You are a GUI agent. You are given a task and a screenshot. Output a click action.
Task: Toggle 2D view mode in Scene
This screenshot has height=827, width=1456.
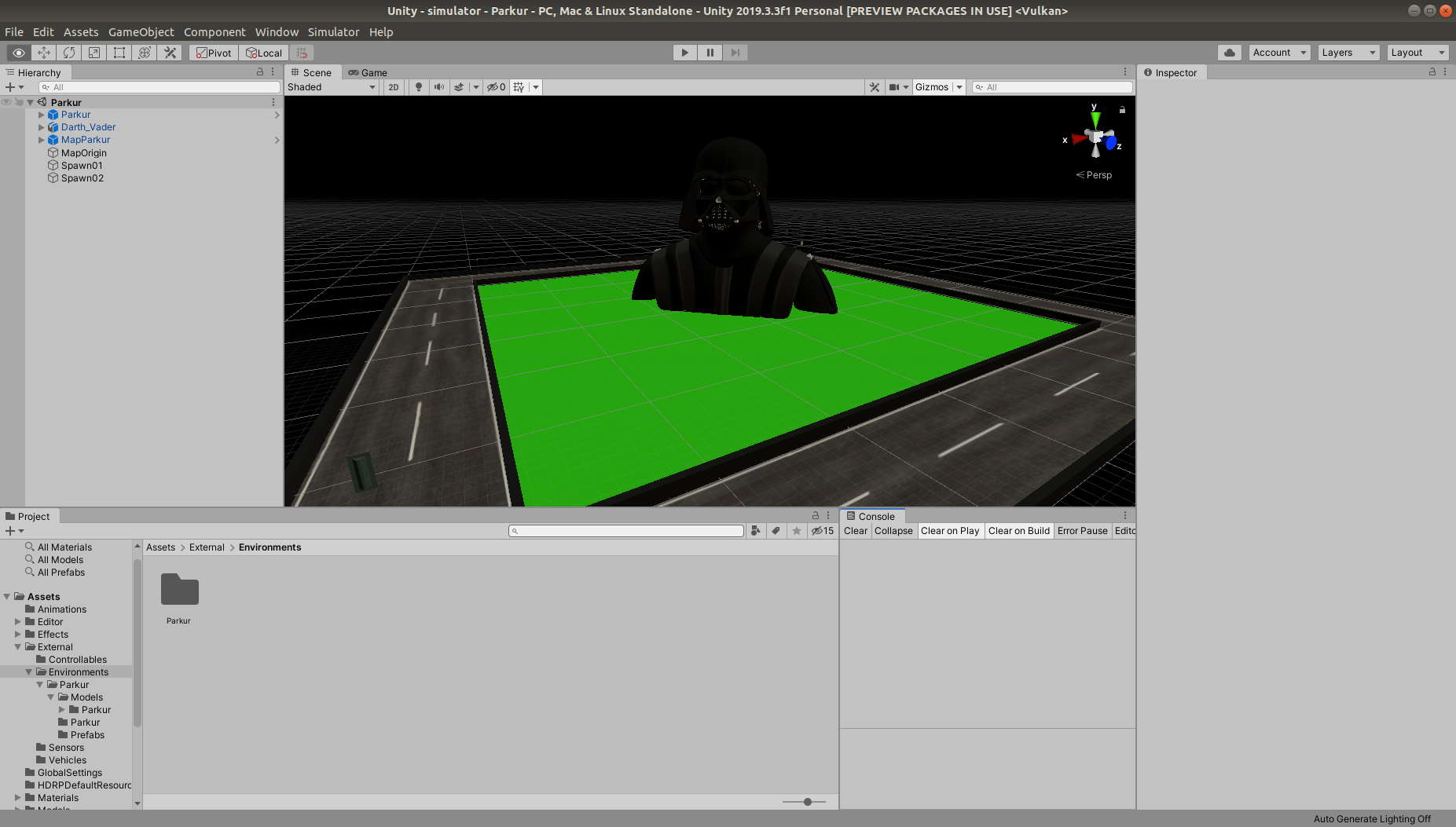[394, 87]
